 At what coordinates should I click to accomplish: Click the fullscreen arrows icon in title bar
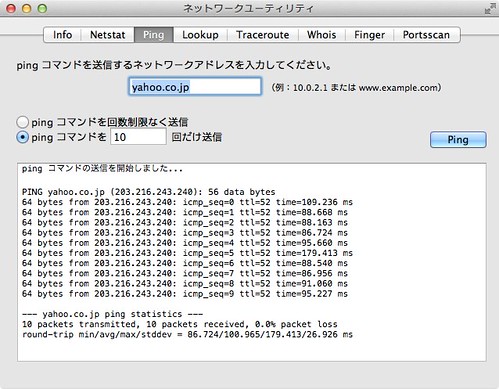[x=490, y=9]
